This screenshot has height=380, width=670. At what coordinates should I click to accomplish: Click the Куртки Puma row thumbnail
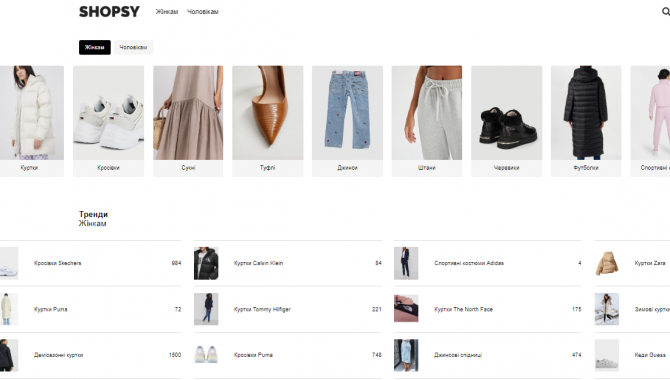click(x=9, y=309)
